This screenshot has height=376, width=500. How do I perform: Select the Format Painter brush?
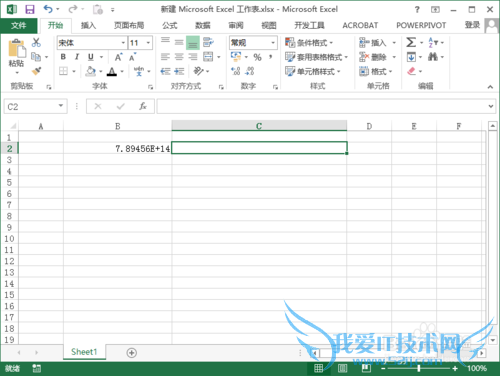[36, 71]
